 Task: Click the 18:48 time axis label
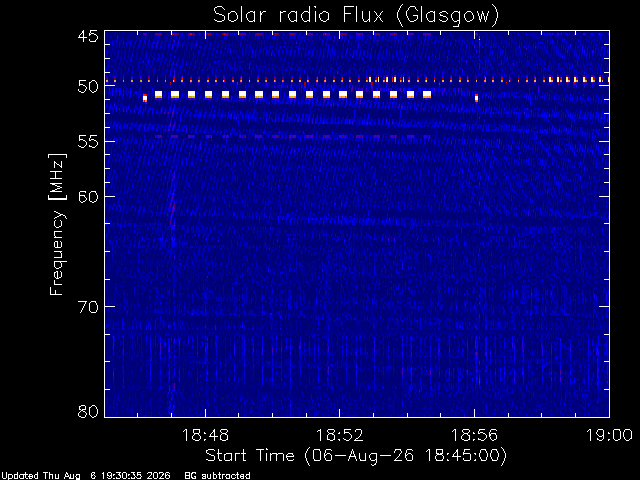pos(205,435)
